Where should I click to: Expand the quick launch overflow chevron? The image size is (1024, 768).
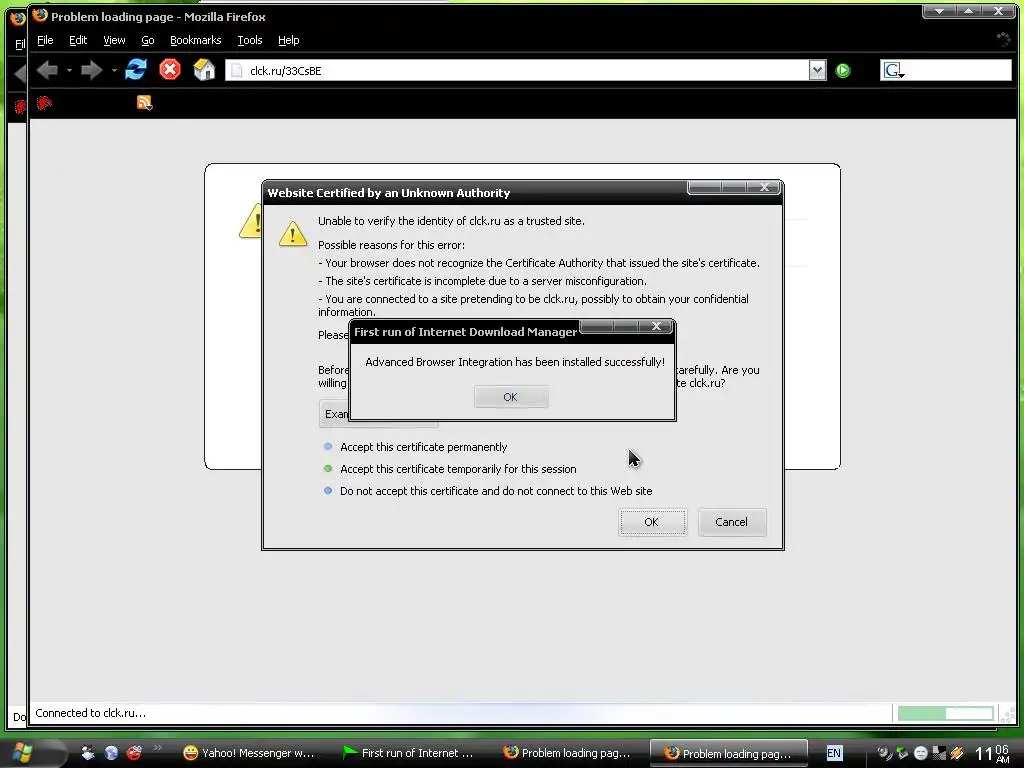tap(157, 748)
